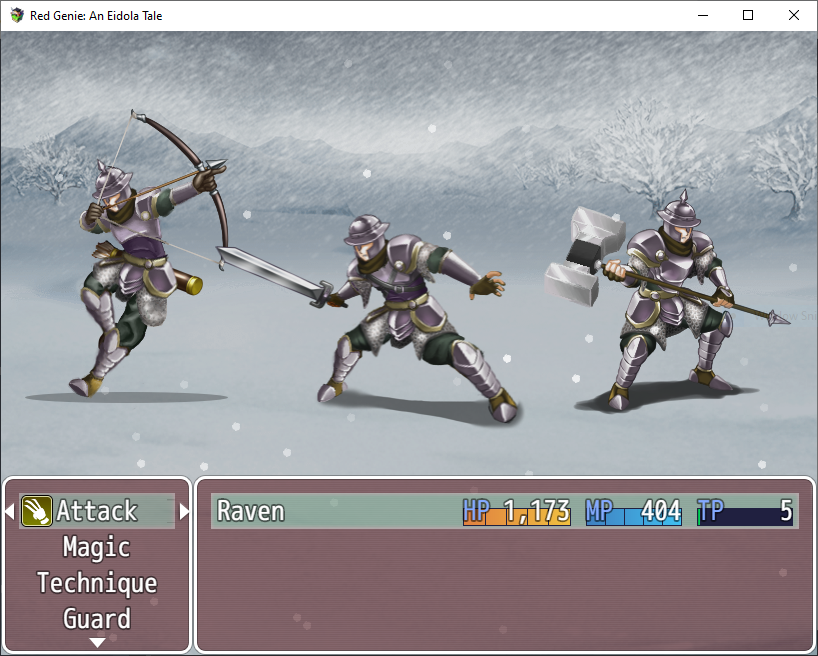Click the Attack hand icon
Image resolution: width=818 pixels, height=656 pixels.
(x=37, y=511)
